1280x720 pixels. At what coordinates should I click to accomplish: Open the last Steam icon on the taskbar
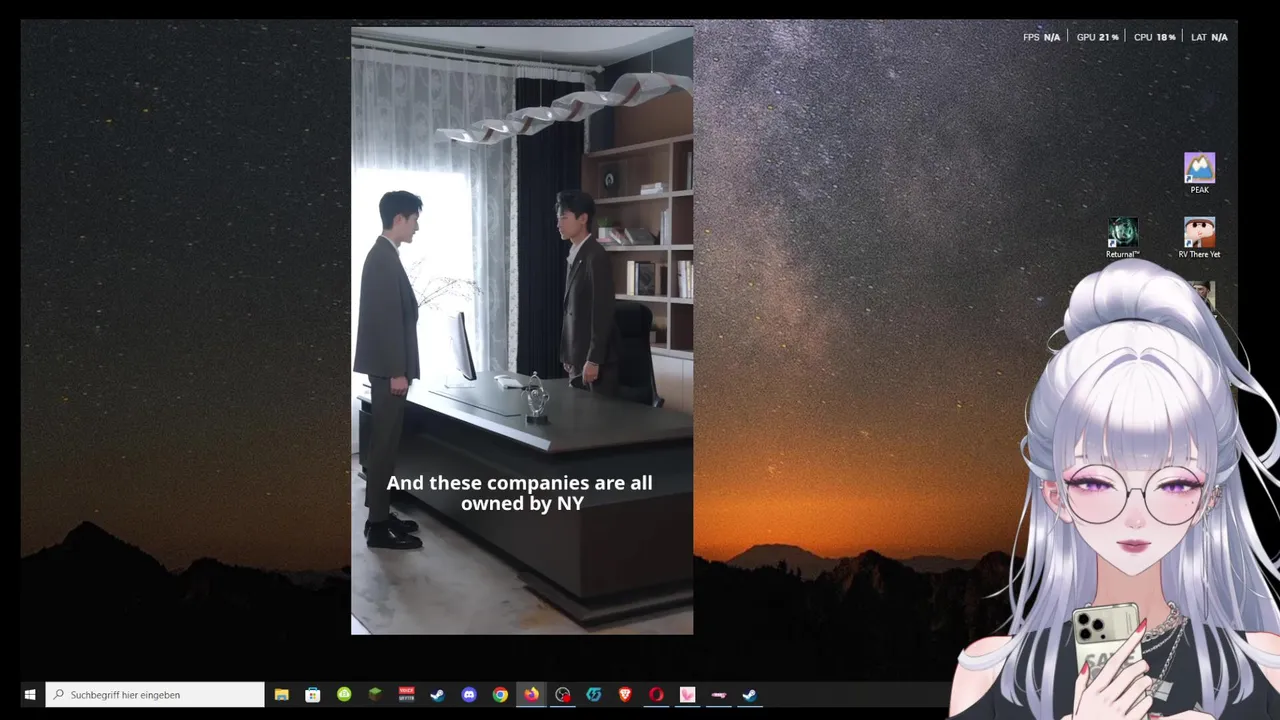click(749, 694)
